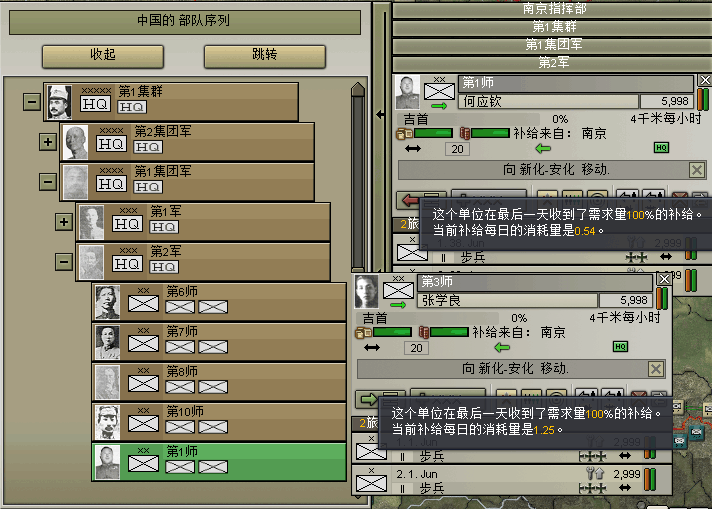Click the green left arrow in the 第1师 panel
This screenshot has height=509, width=712.
click(x=543, y=148)
